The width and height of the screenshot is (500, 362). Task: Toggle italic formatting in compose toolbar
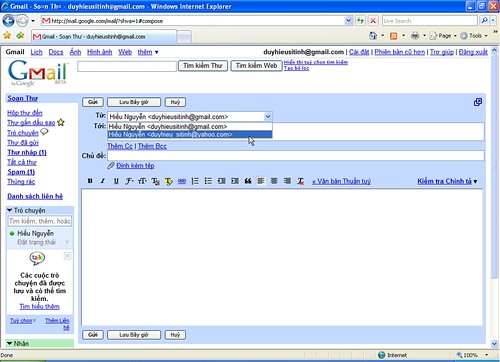tap(103, 181)
